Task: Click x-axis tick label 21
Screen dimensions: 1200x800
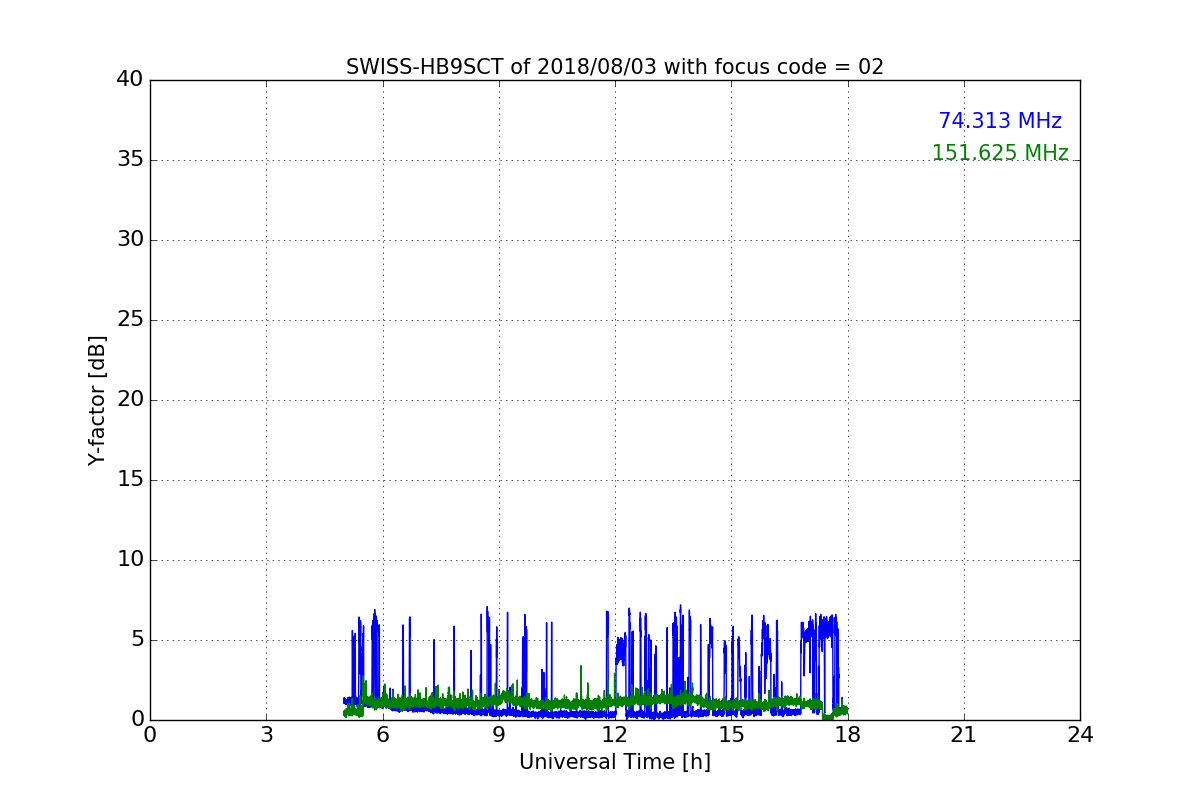Action: (964, 735)
